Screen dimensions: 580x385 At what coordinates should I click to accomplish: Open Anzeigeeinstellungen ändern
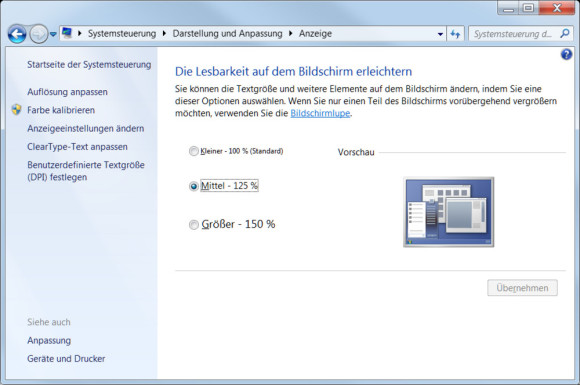85,128
